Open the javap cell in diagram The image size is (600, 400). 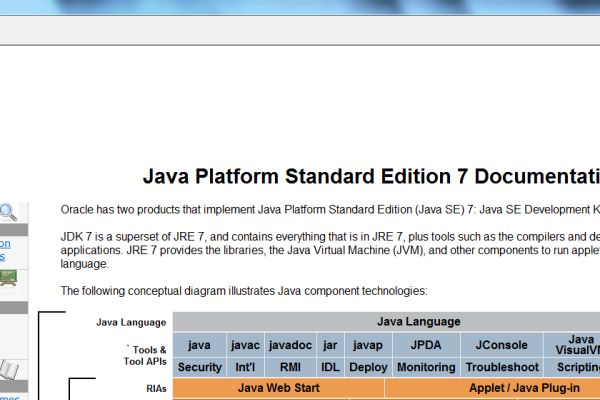[368, 345]
